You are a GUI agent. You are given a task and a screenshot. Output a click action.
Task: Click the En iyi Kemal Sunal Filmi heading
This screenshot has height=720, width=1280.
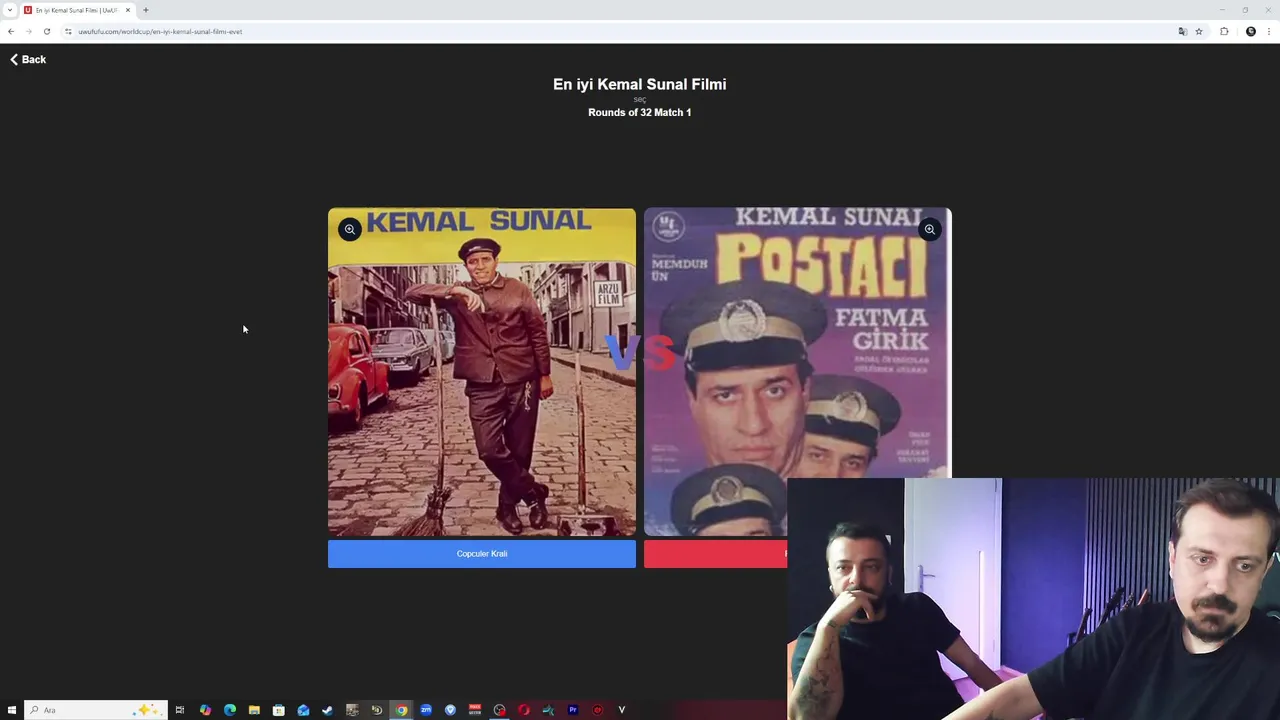pos(640,84)
